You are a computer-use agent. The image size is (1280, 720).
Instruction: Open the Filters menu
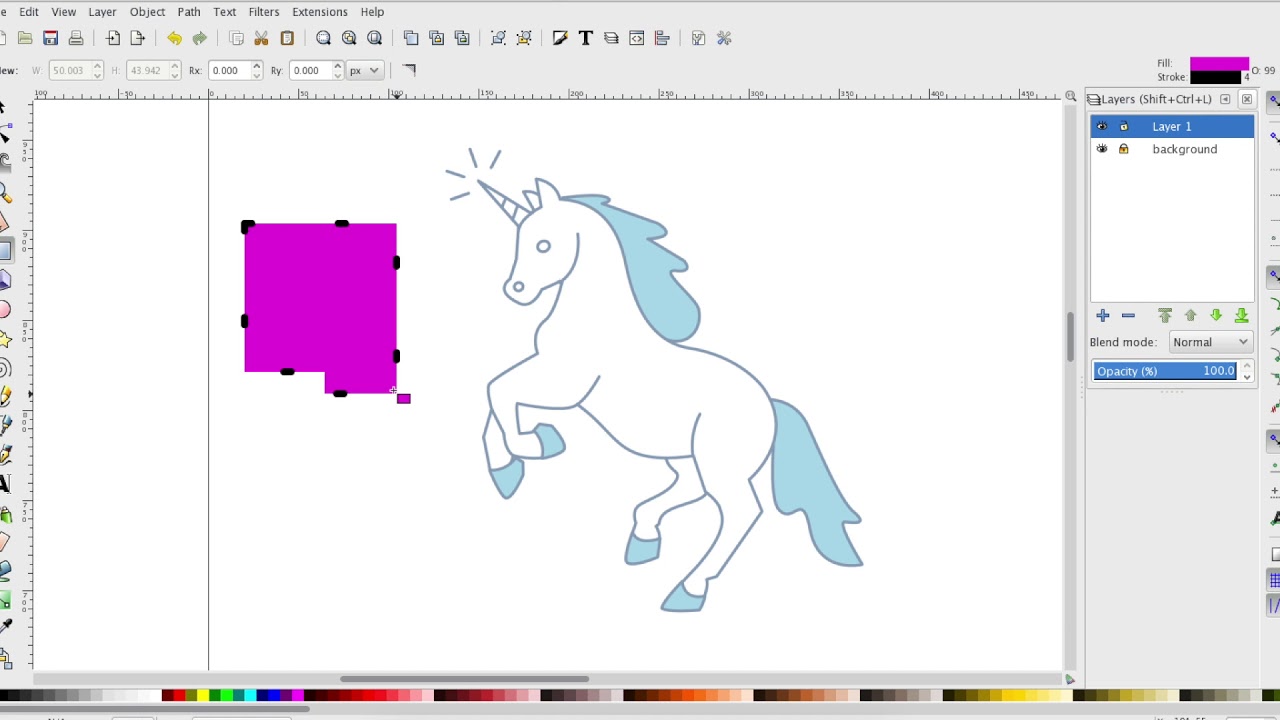pyautogui.click(x=264, y=12)
